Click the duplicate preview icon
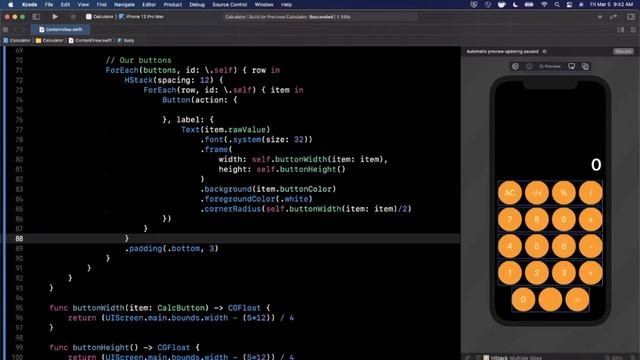Image resolution: width=640 pixels, height=360 pixels. (585, 66)
